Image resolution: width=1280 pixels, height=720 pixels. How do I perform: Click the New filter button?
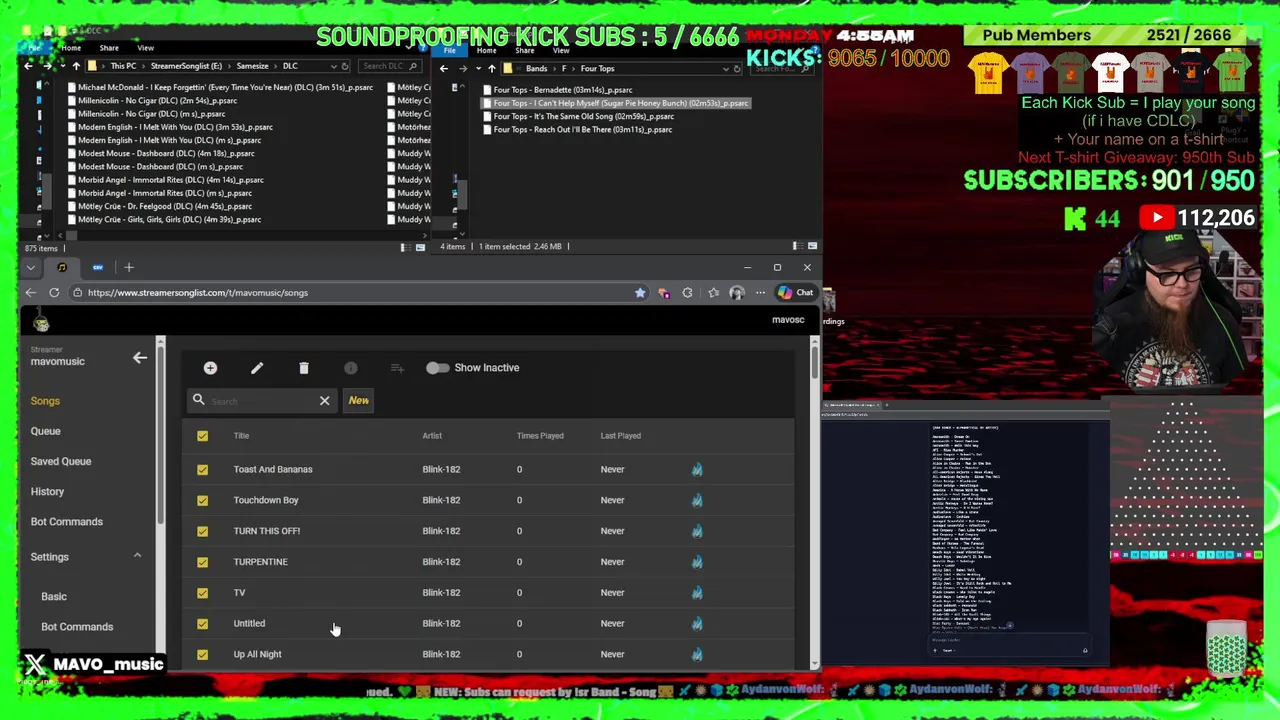point(358,400)
